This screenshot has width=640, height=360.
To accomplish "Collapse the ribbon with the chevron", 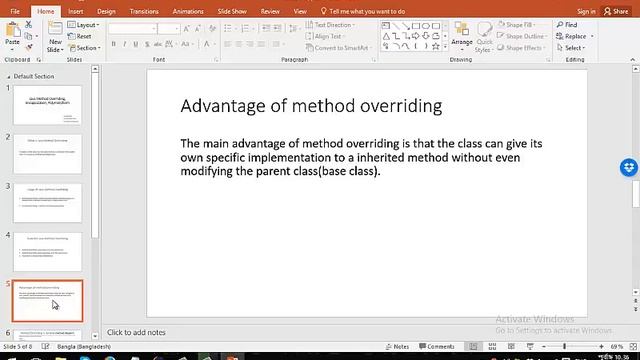I will (633, 60).
